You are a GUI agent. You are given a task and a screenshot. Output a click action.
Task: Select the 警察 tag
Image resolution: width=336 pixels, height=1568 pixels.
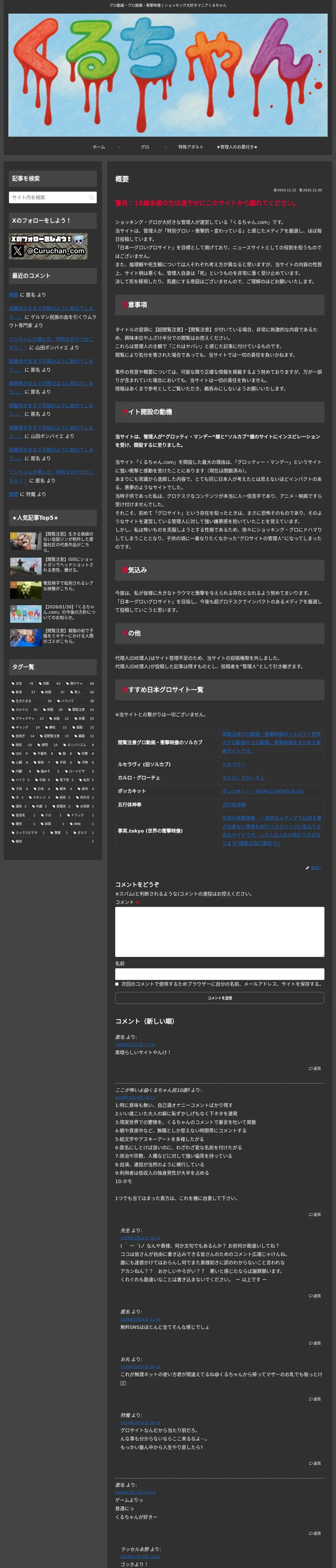59,832
